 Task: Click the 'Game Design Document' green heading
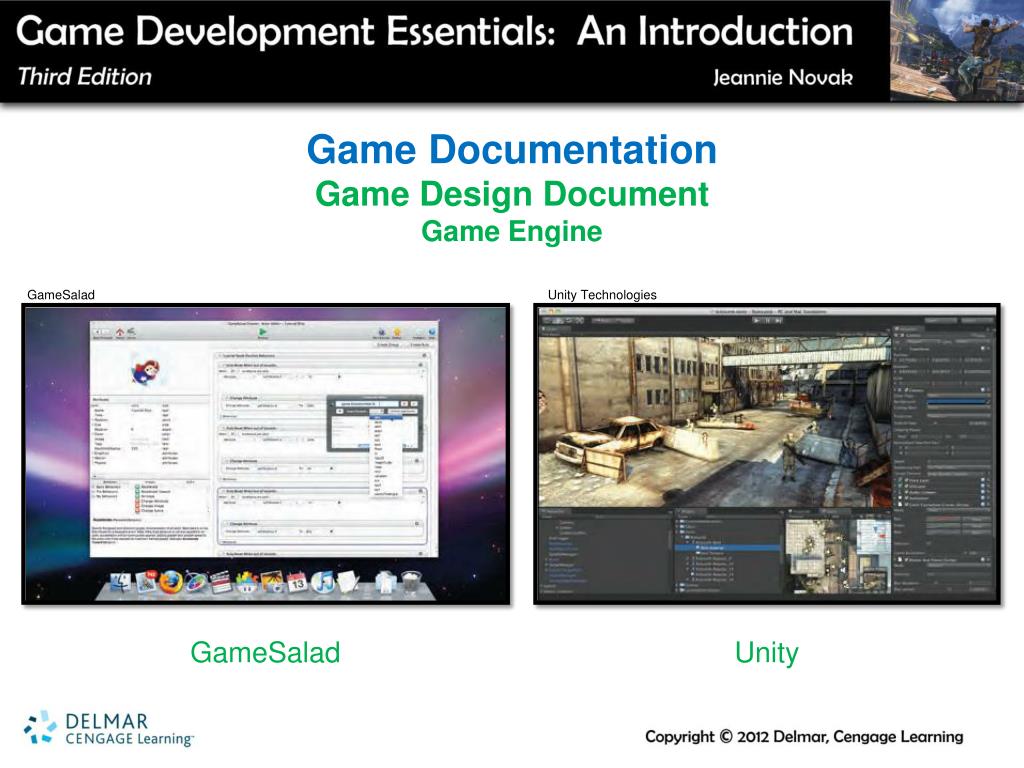512,194
